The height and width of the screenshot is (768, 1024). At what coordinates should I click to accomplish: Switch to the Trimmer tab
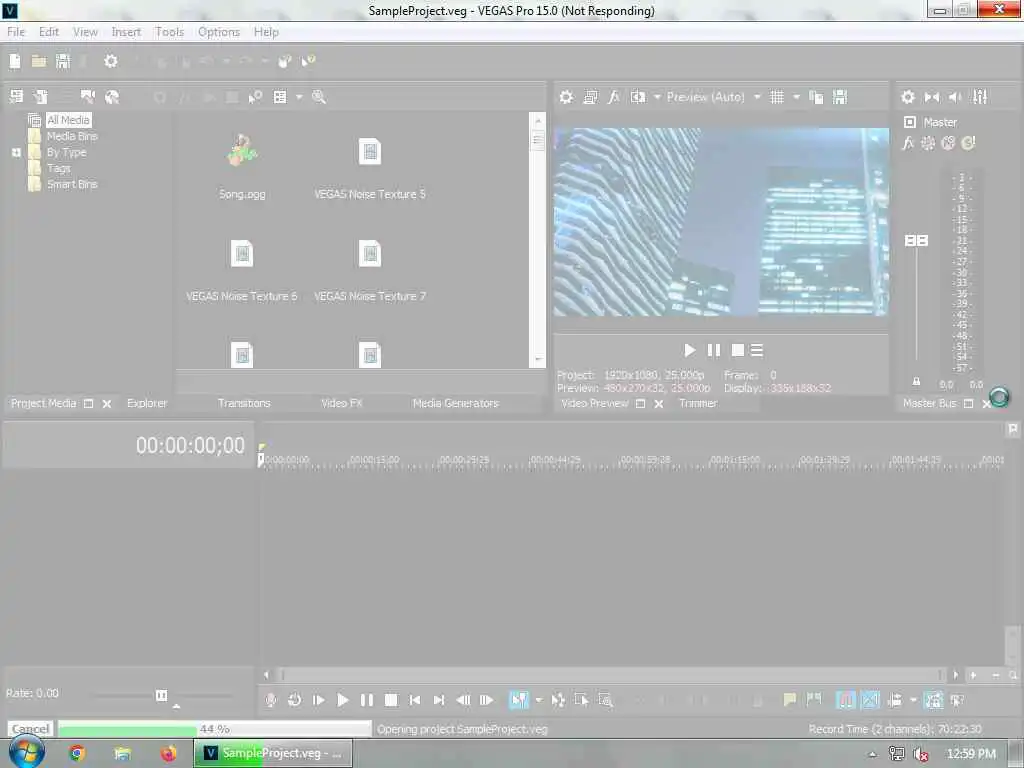pyautogui.click(x=698, y=404)
